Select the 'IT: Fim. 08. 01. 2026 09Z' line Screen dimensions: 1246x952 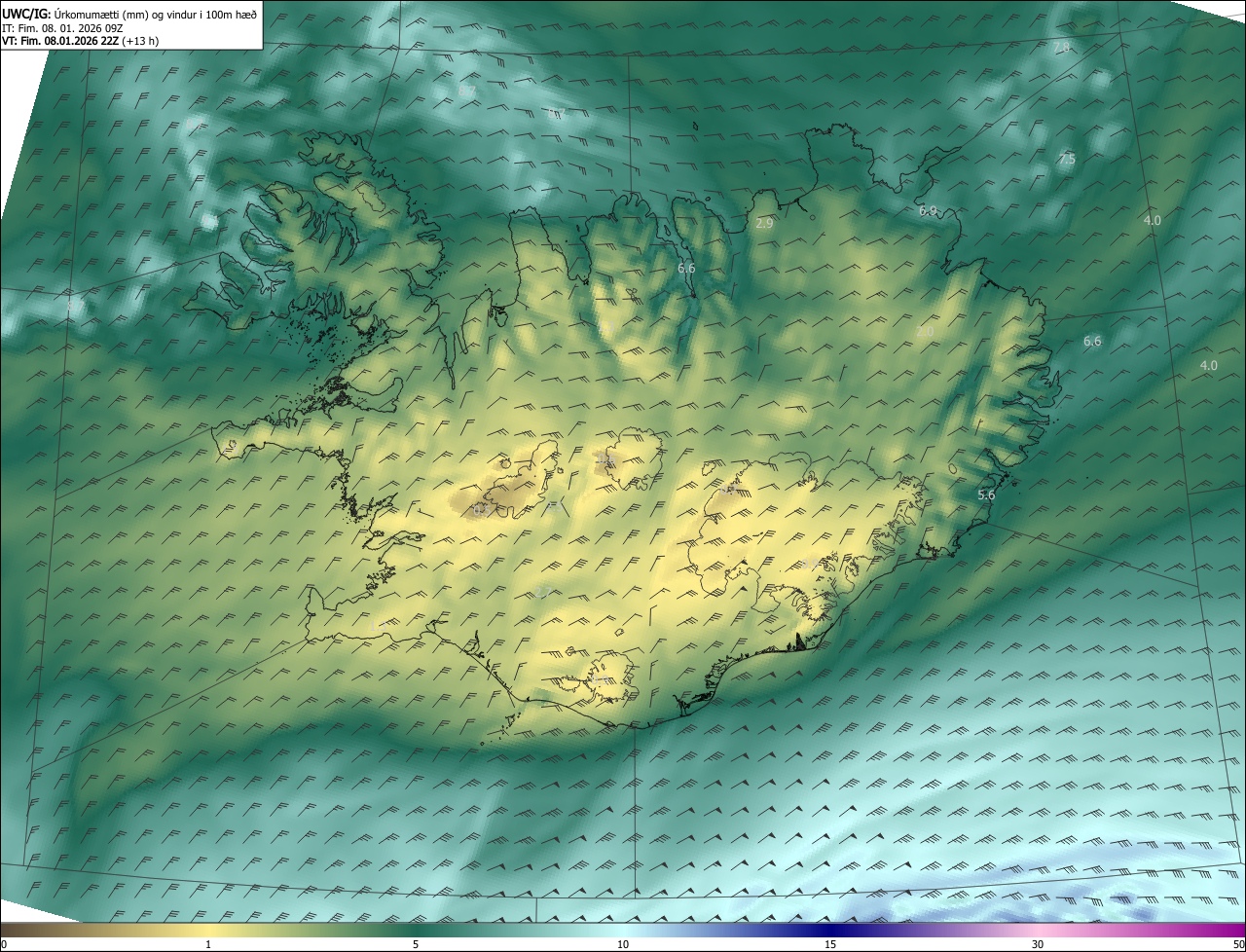pos(62,28)
